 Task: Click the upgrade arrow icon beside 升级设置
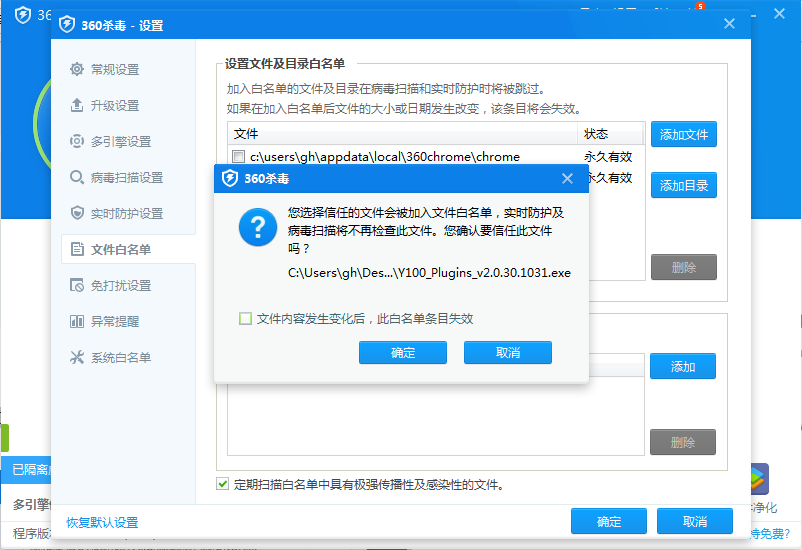pyautogui.click(x=77, y=105)
